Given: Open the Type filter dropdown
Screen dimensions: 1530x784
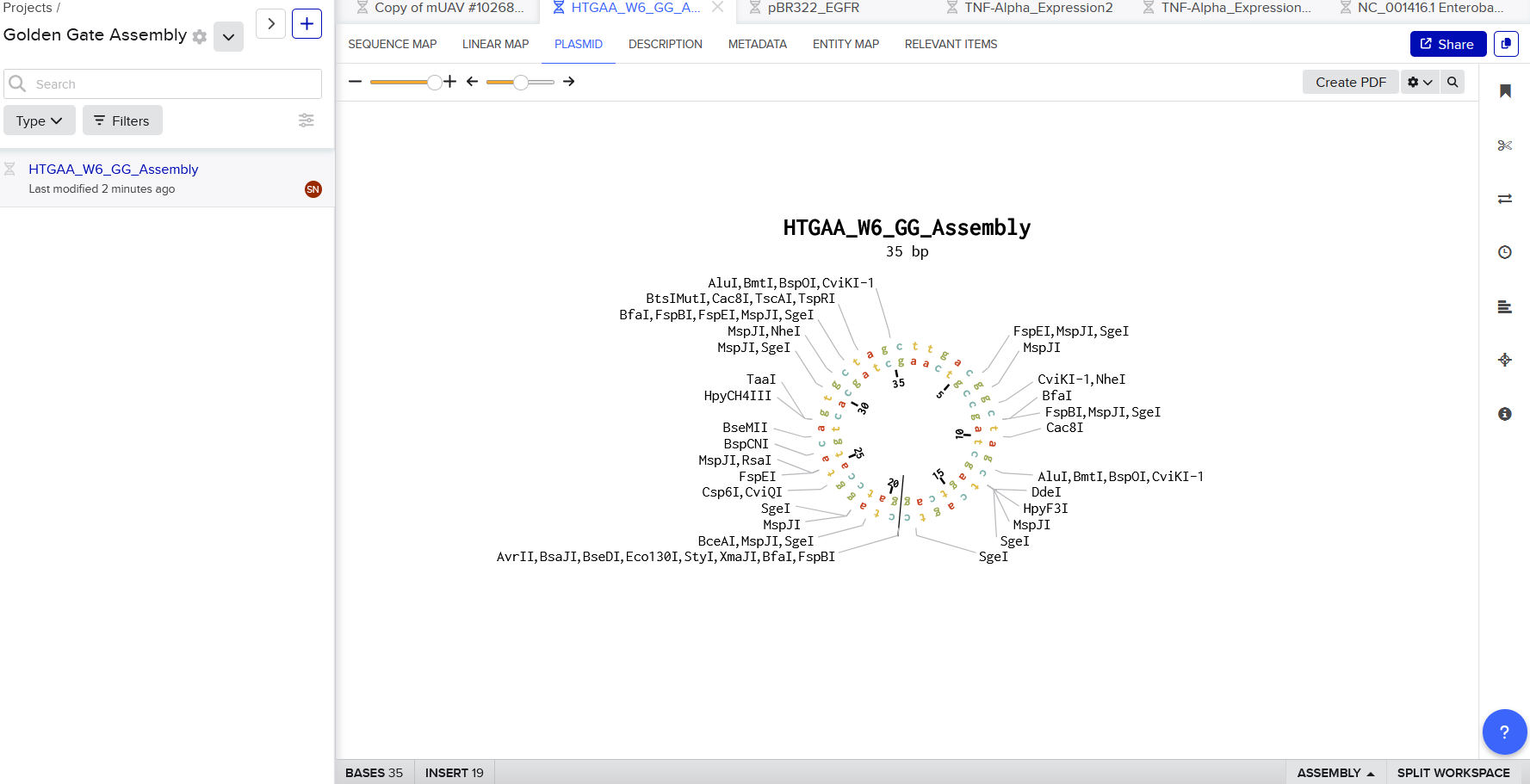Looking at the screenshot, I should [40, 120].
